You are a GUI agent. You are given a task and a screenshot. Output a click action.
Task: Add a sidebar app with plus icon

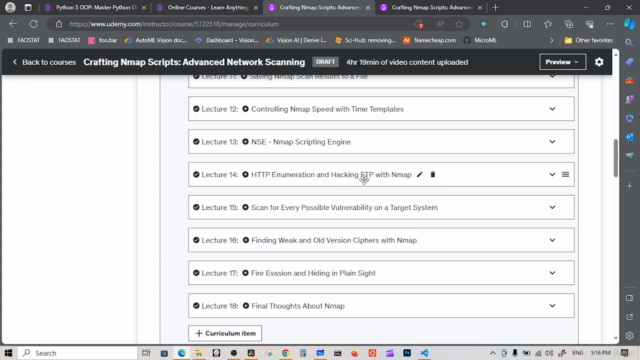[x=629, y=186]
